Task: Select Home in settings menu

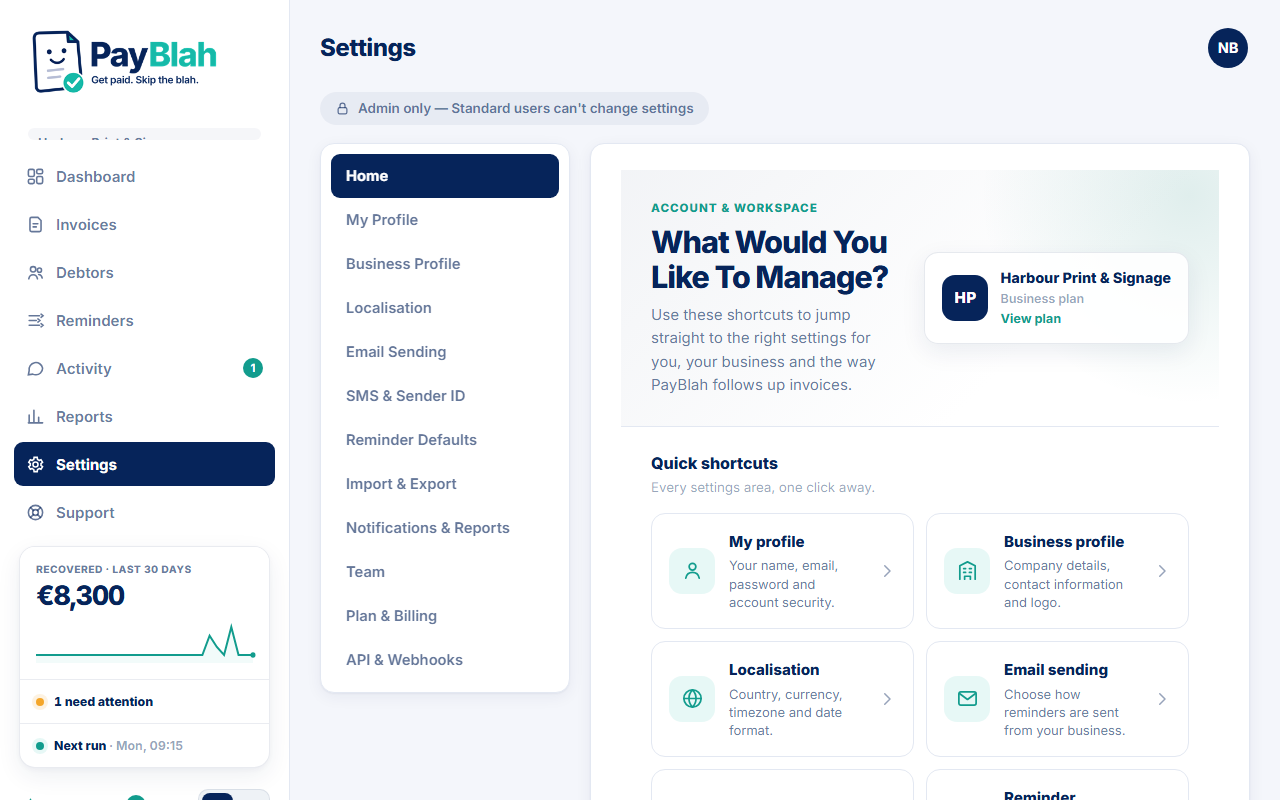Action: coord(445,176)
